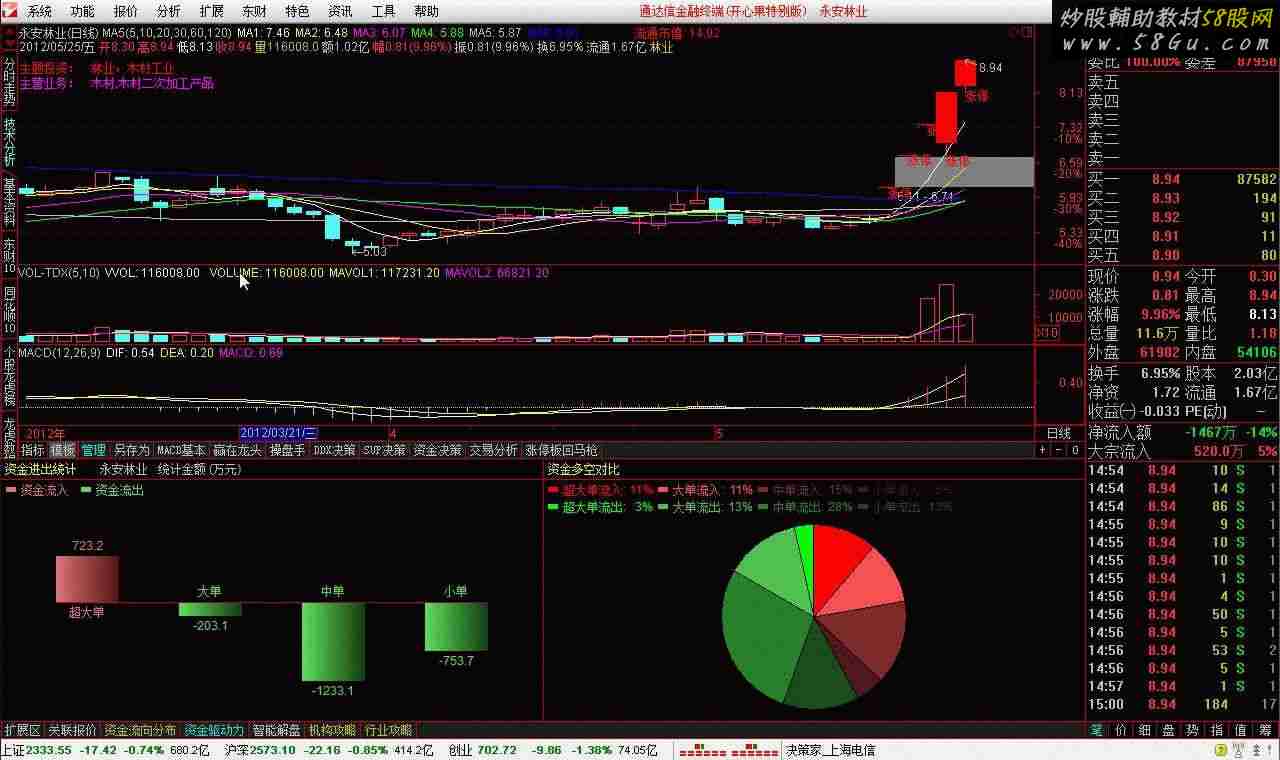Open the 帮助 menu
Image resolution: width=1280 pixels, height=760 pixels.
coord(426,11)
